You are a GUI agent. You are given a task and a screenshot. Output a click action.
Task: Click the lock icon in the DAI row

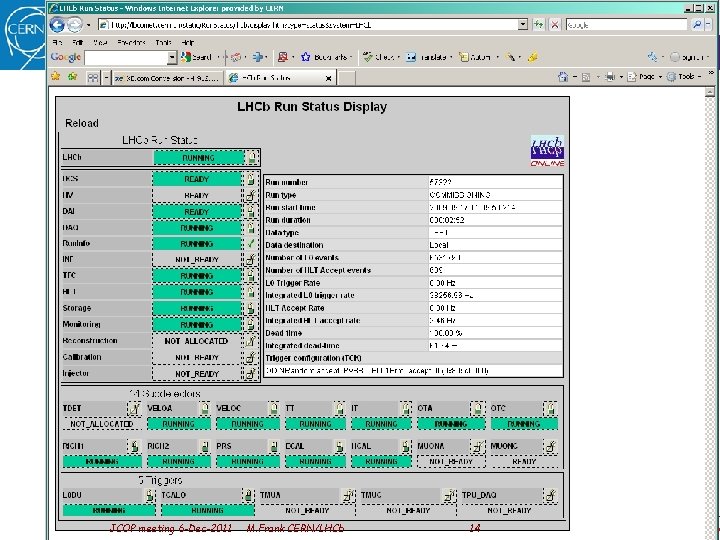pos(252,212)
